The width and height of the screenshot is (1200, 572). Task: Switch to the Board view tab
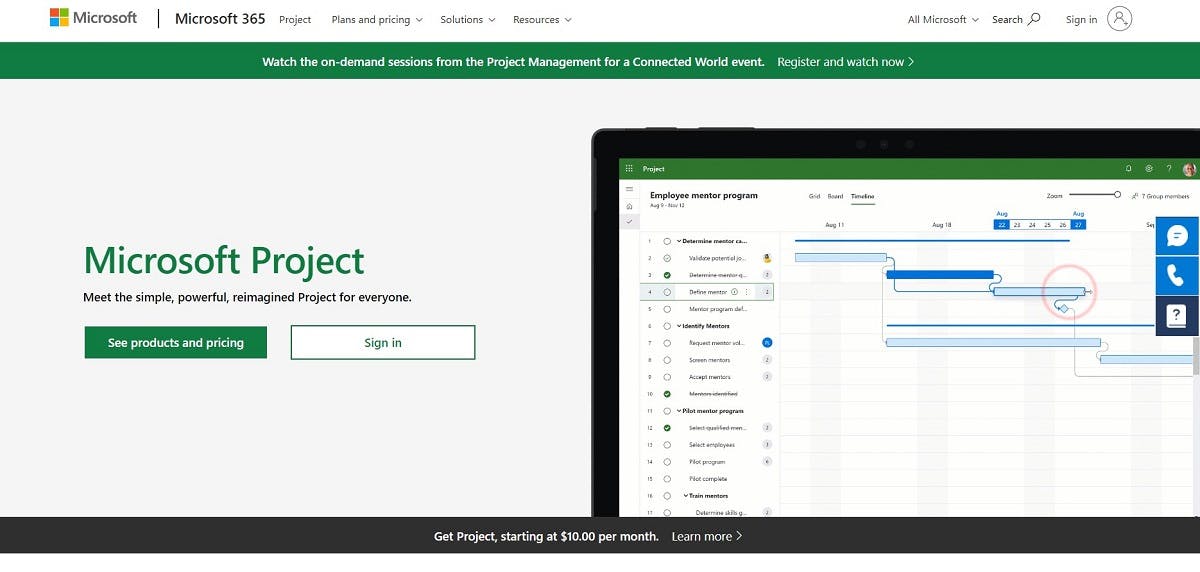coord(835,196)
